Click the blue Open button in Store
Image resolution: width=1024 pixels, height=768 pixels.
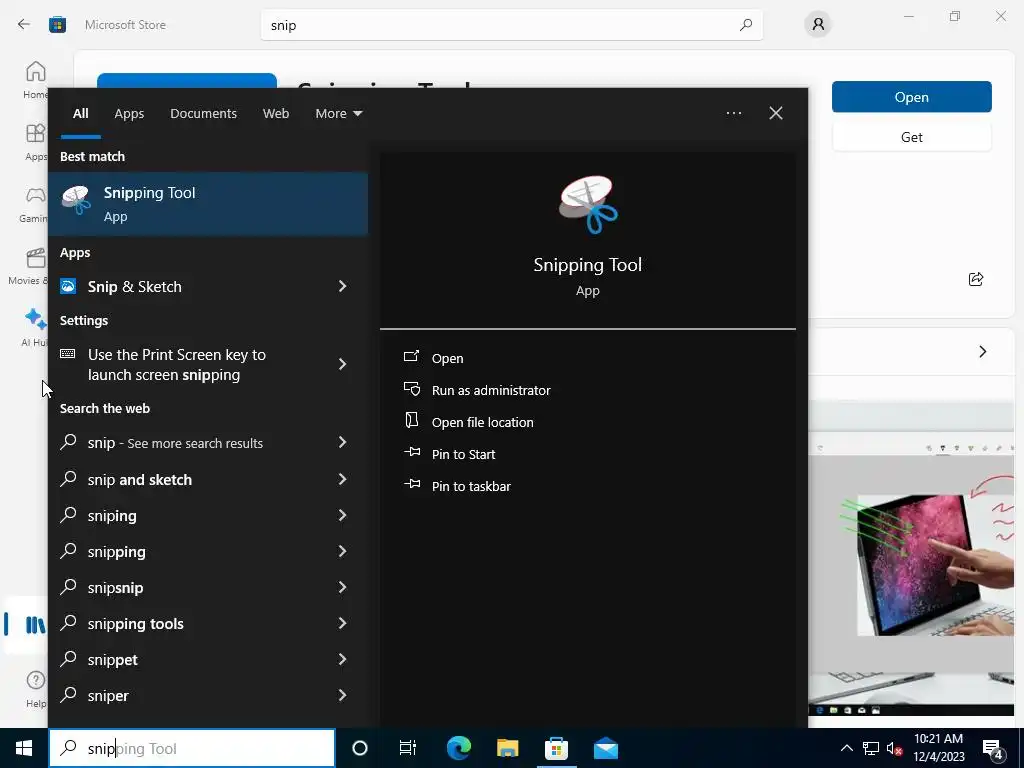click(912, 97)
